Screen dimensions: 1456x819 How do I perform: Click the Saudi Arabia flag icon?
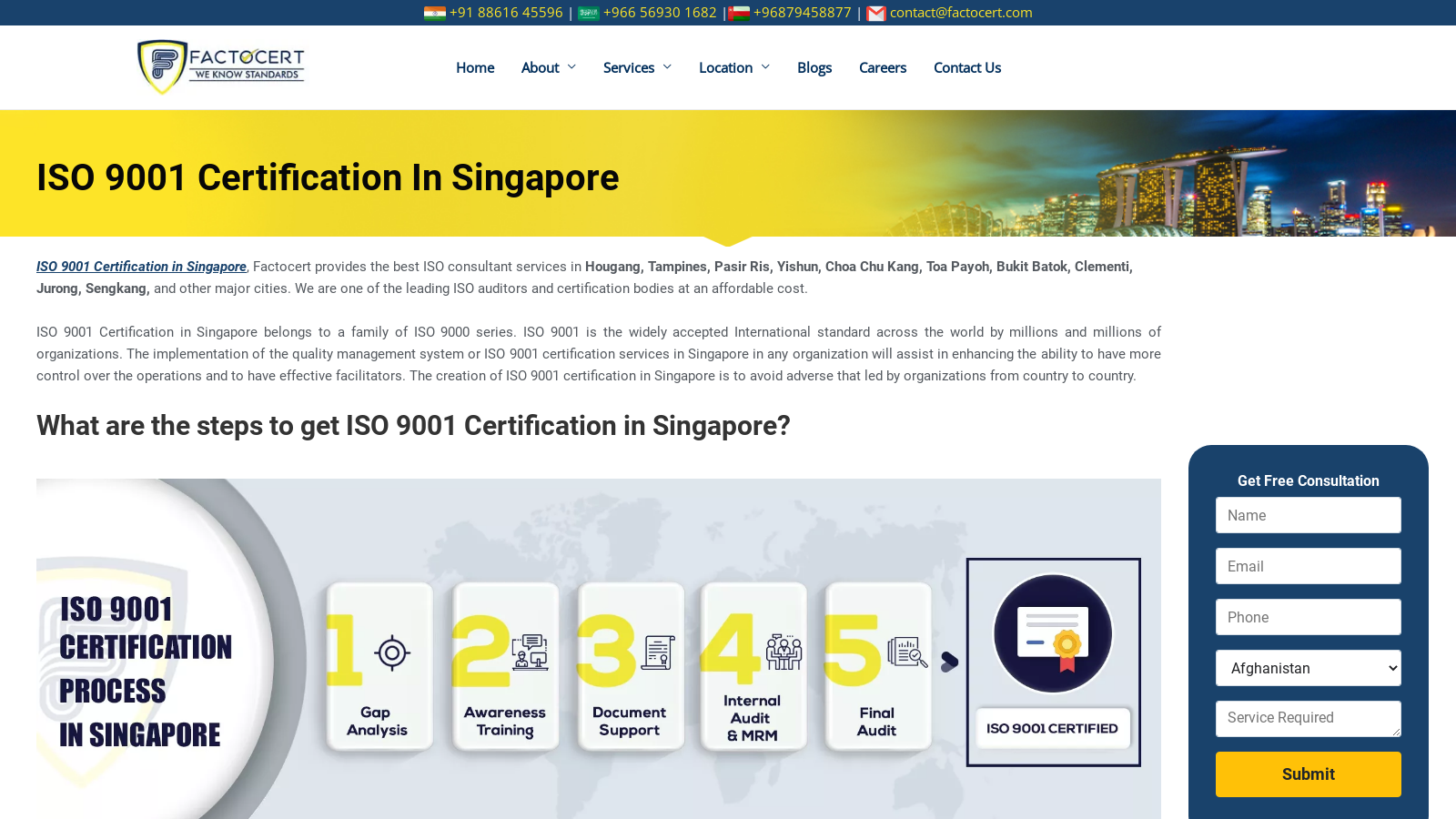[589, 13]
